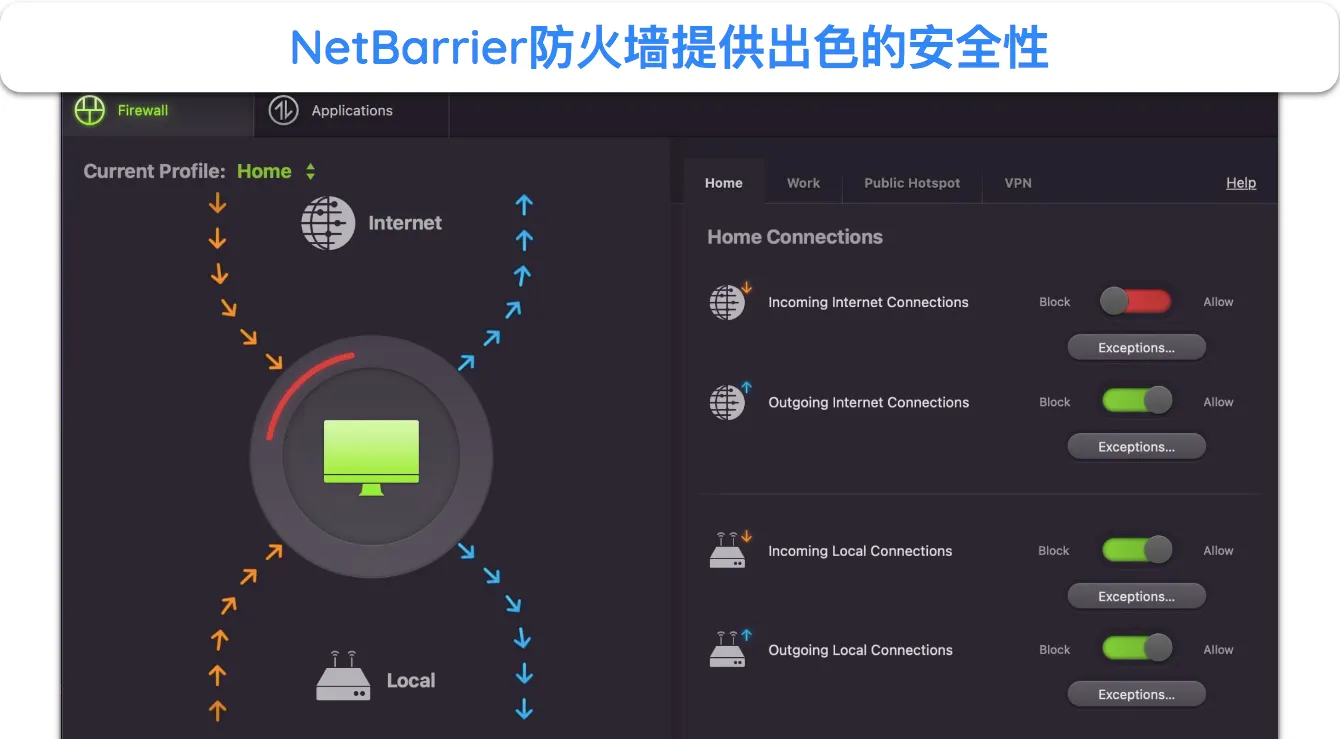This screenshot has height=739, width=1340.
Task: Disable the Outgoing Internet Connections switch
Action: pyautogui.click(x=1137, y=401)
